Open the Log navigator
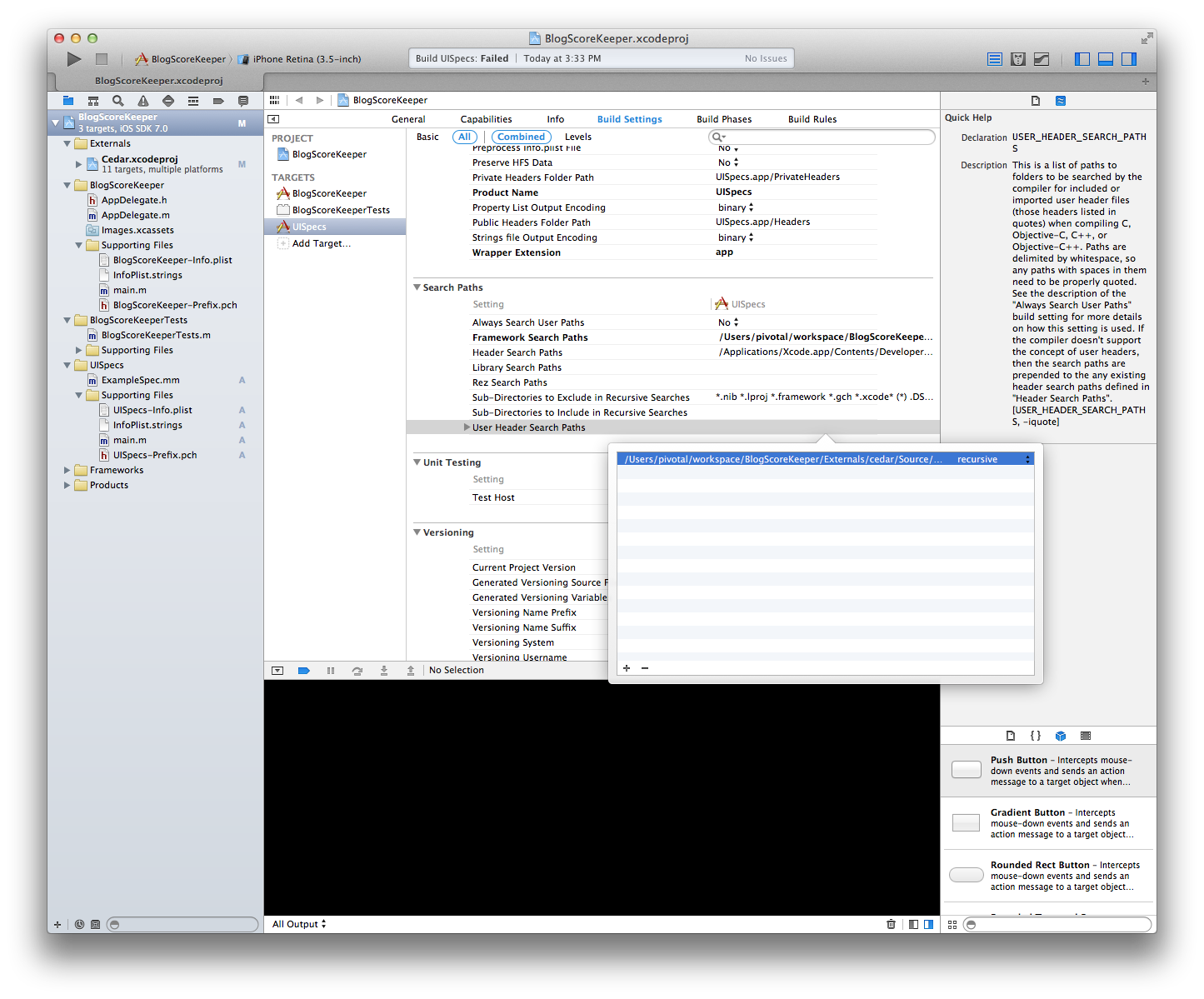Screen dimensions: 1204x999 tap(243, 101)
